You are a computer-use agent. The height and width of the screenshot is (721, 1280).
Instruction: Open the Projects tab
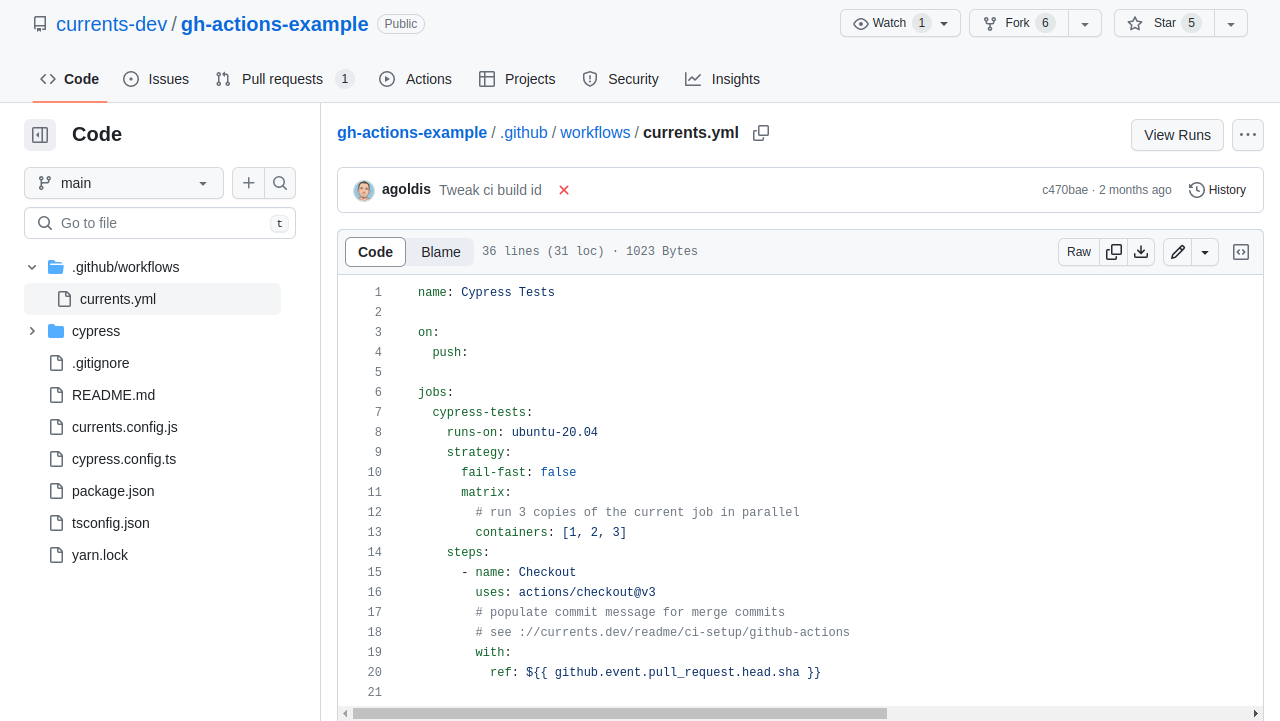[x=517, y=79]
